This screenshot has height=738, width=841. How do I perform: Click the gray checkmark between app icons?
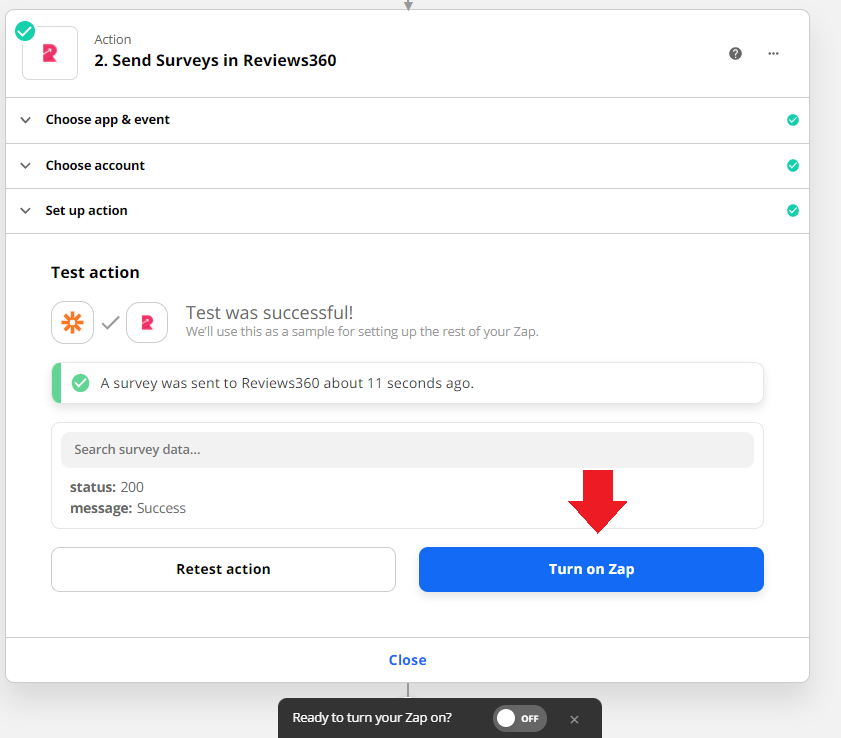110,323
